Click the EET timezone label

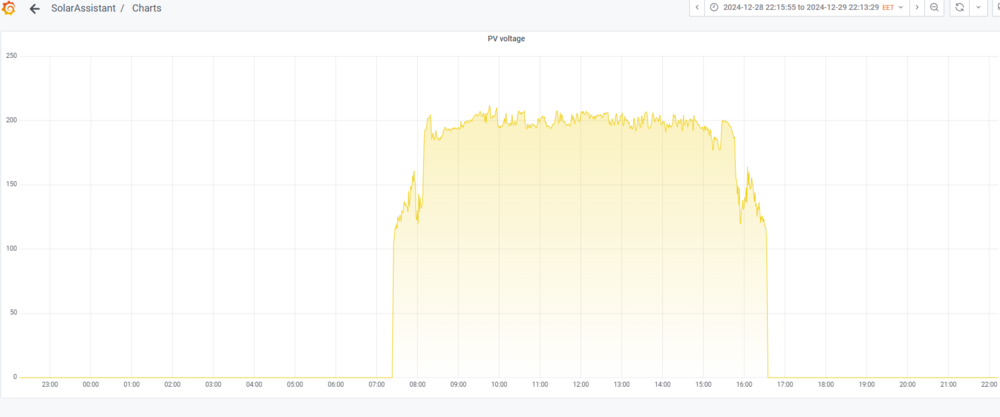[888, 8]
